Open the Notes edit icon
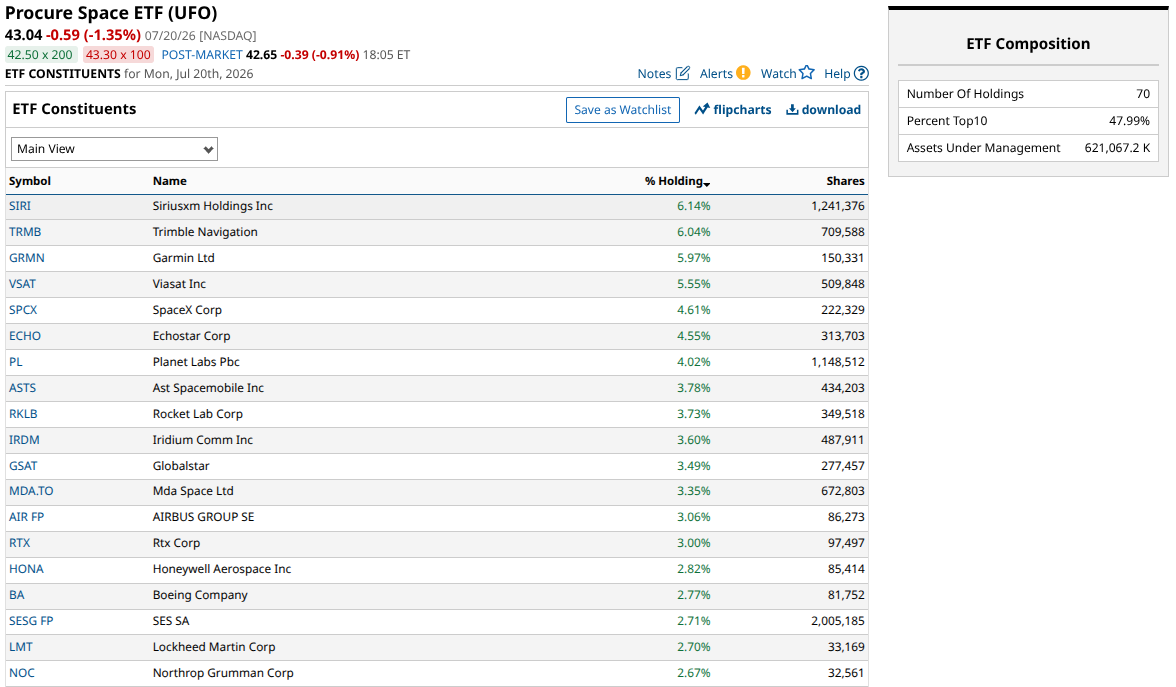The image size is (1176, 687). pyautogui.click(x=682, y=73)
